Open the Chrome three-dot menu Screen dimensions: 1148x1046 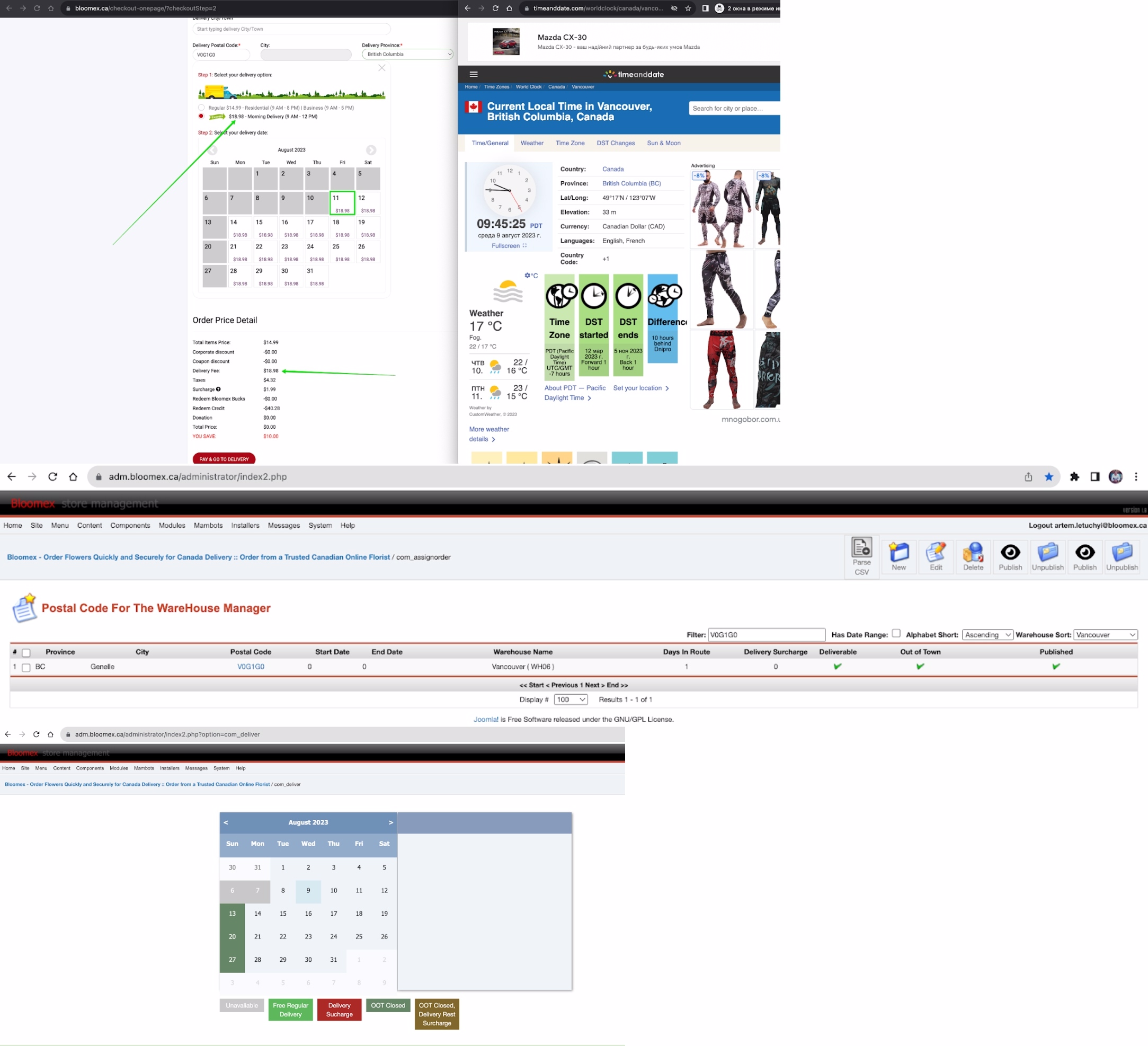pos(1136,477)
